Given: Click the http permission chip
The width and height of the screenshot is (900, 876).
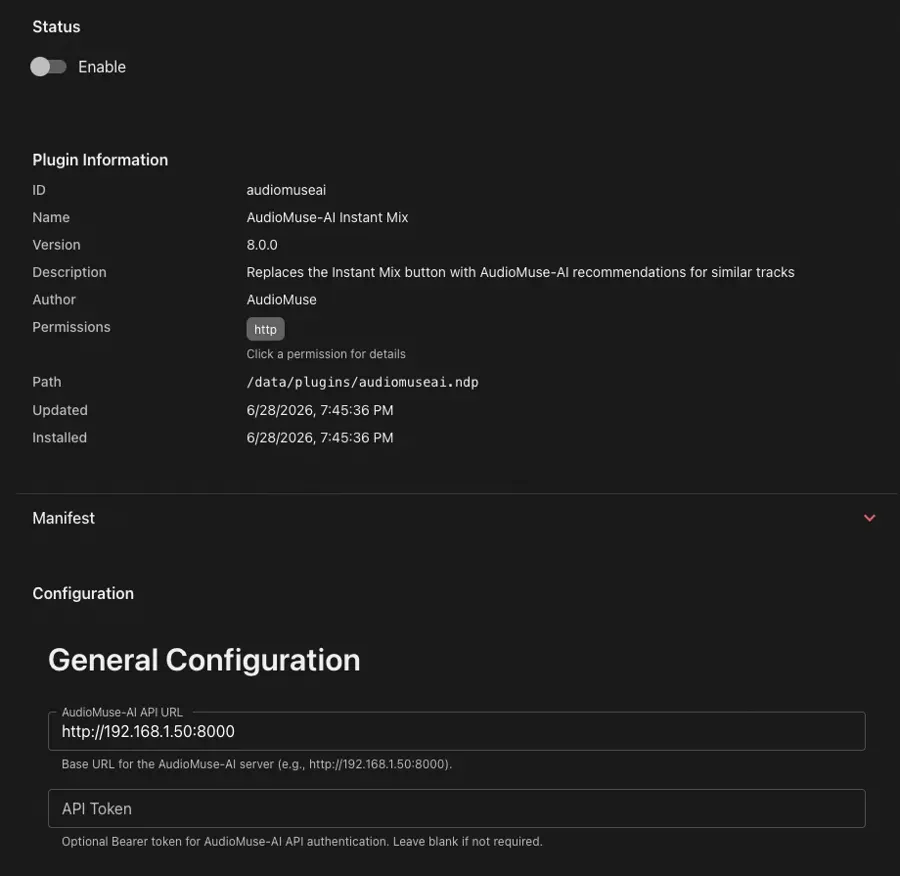Looking at the screenshot, I should (x=265, y=330).
